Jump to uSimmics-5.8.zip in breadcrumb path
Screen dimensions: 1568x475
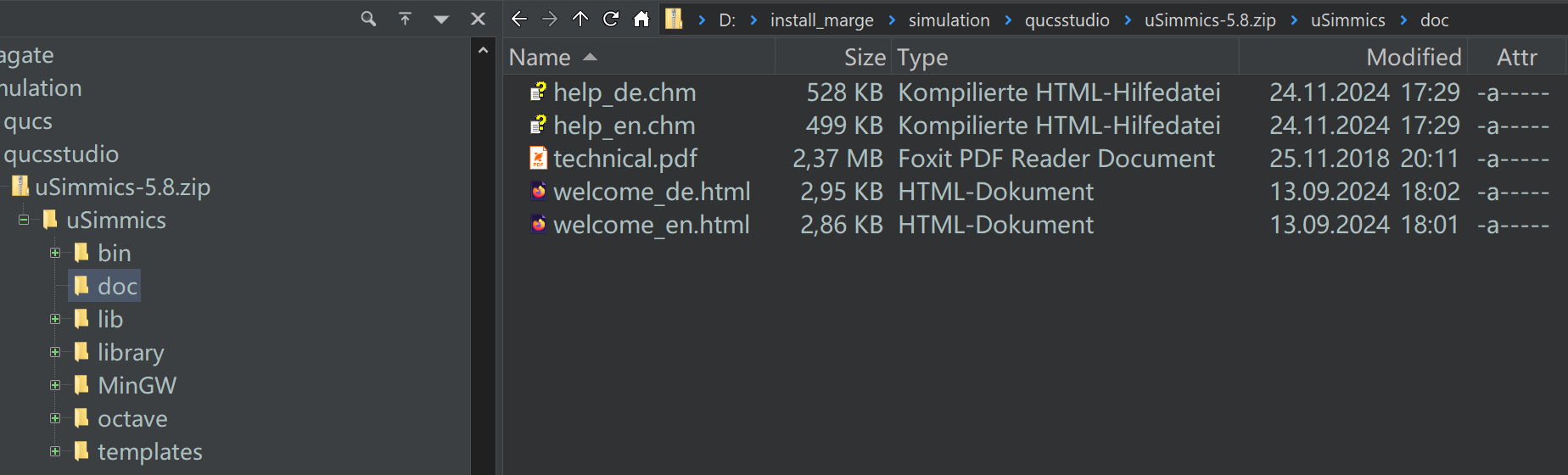tap(1210, 20)
